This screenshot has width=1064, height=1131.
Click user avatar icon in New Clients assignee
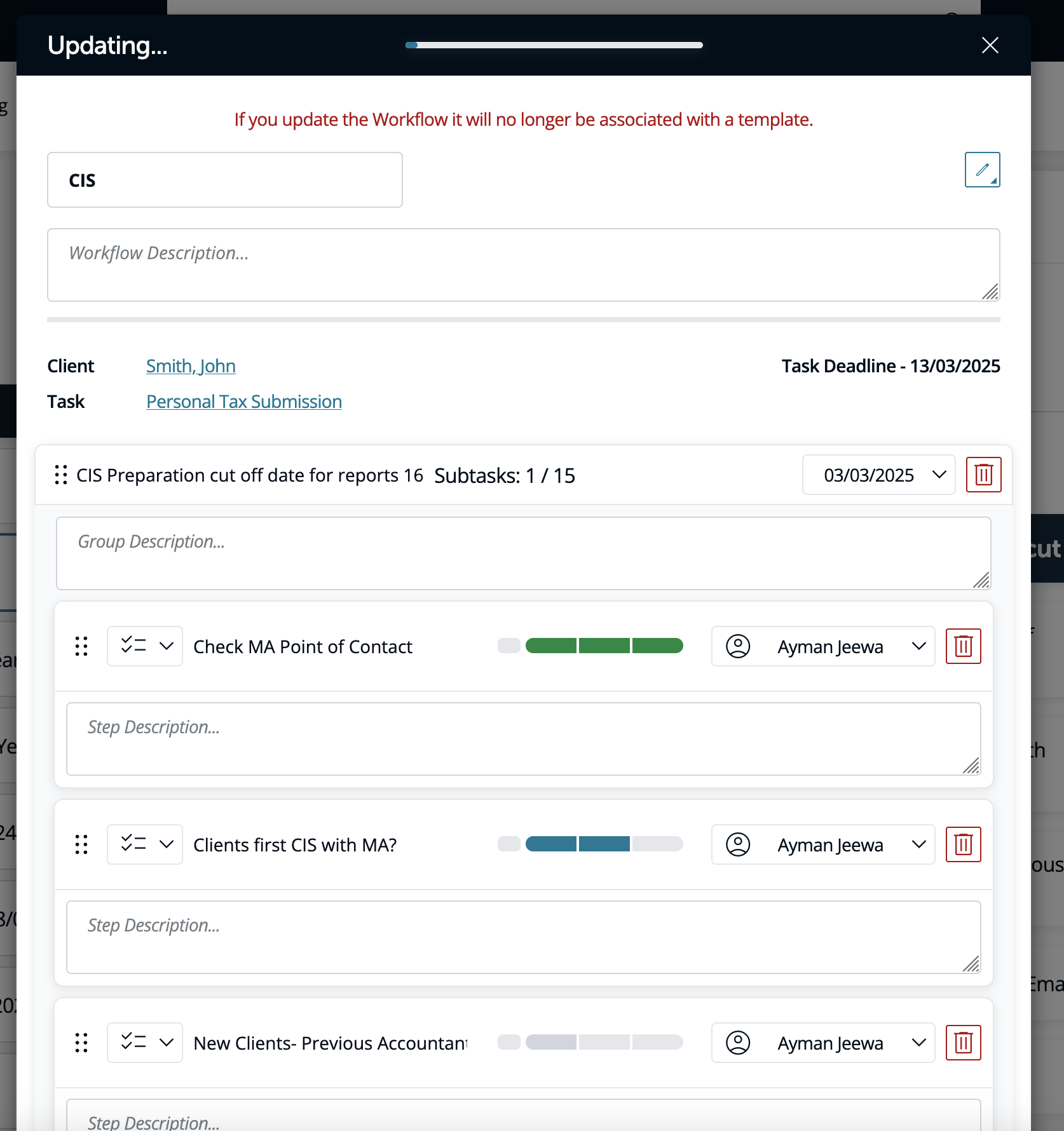738,1043
